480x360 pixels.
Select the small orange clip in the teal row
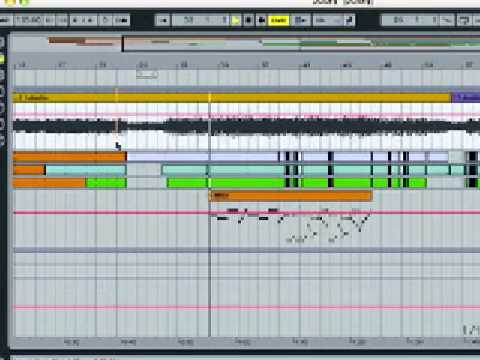[x=29, y=170]
